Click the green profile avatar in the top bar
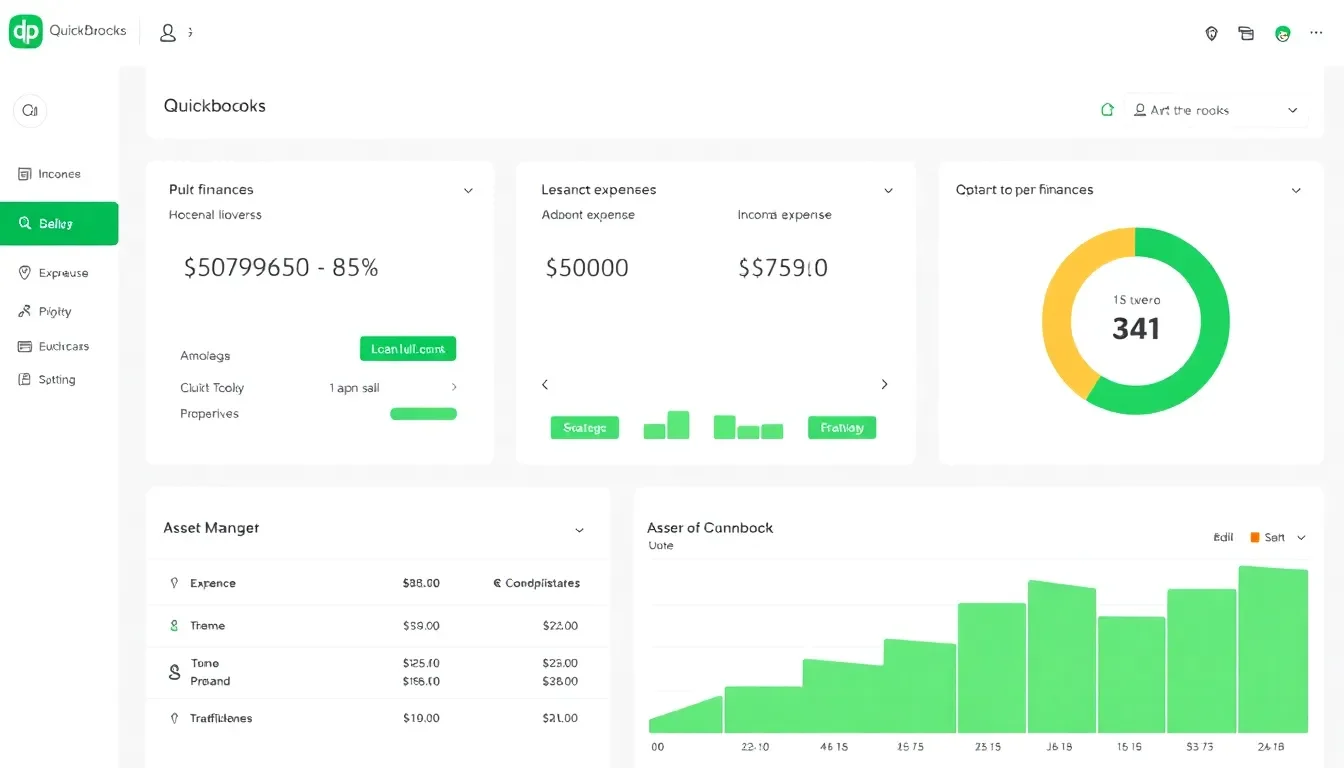The image size is (1344, 768). (1283, 33)
